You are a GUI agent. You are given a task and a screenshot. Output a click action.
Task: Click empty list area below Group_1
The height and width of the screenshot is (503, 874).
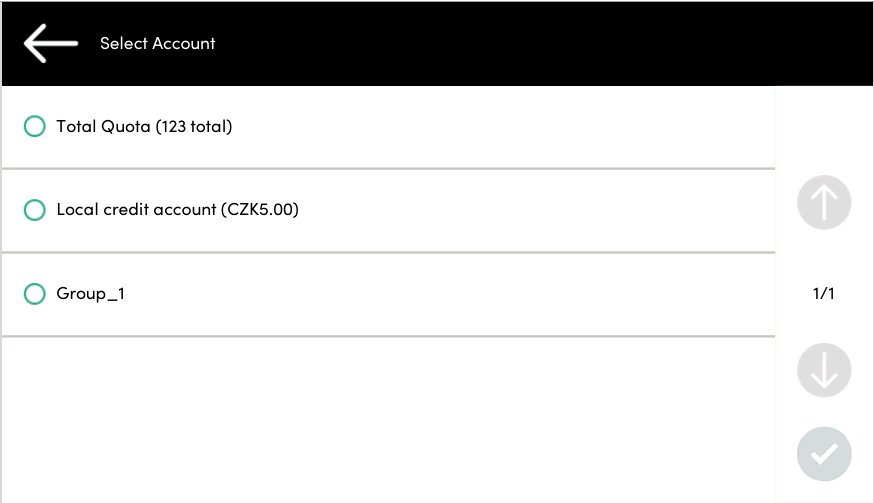point(388,420)
